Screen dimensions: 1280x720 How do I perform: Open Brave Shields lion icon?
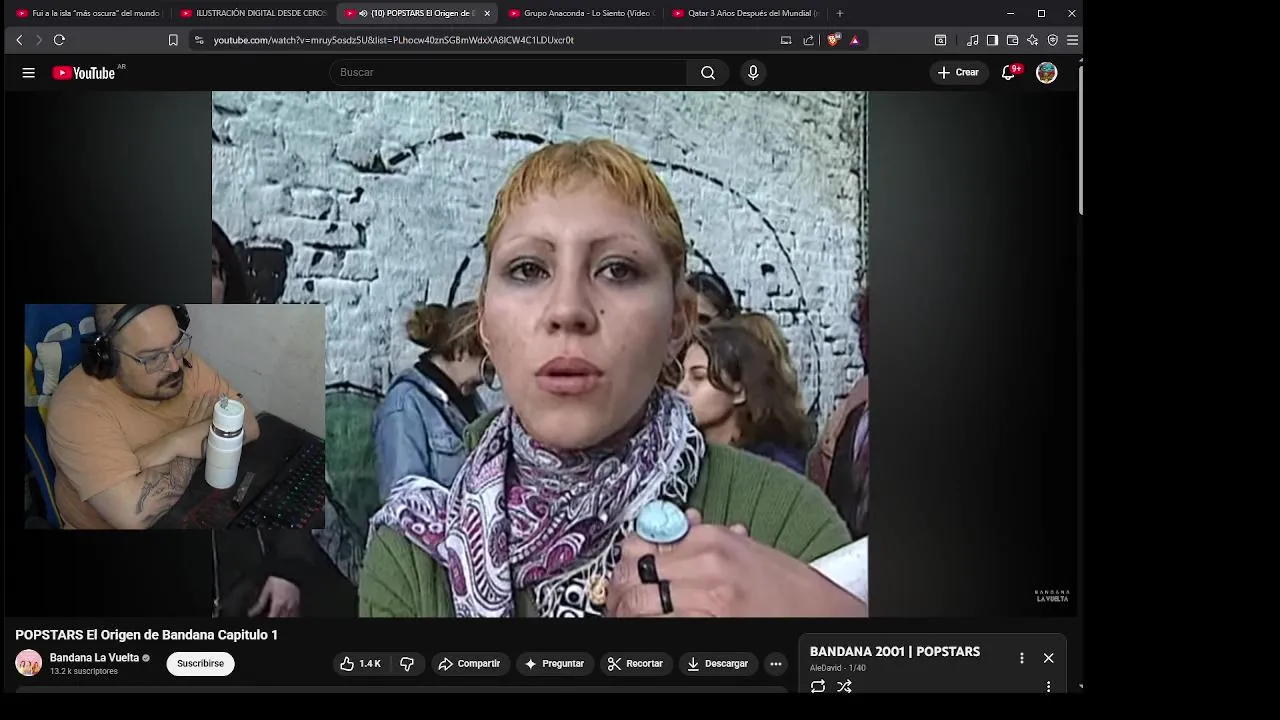[x=833, y=40]
